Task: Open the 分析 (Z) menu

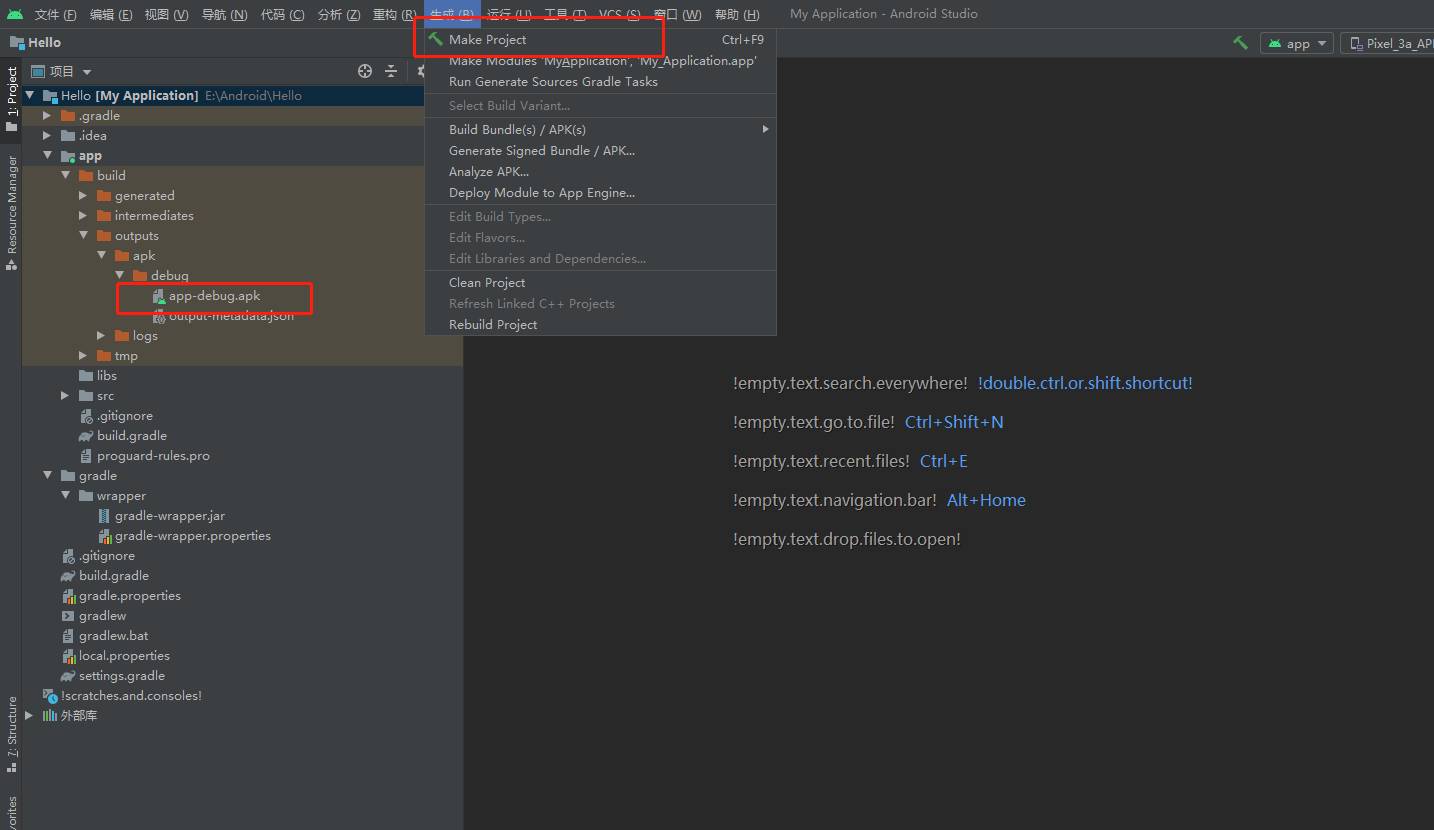Action: [x=339, y=14]
